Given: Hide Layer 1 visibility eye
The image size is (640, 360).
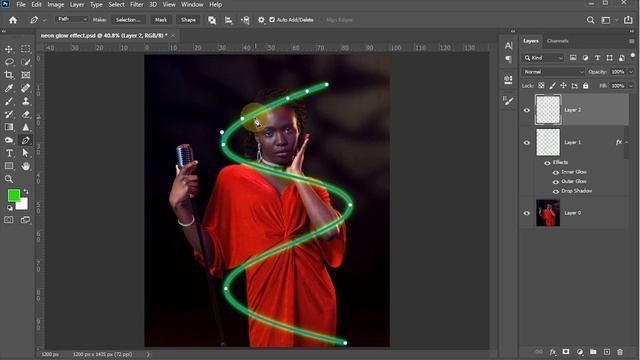Looking at the screenshot, I should pyautogui.click(x=527, y=143).
